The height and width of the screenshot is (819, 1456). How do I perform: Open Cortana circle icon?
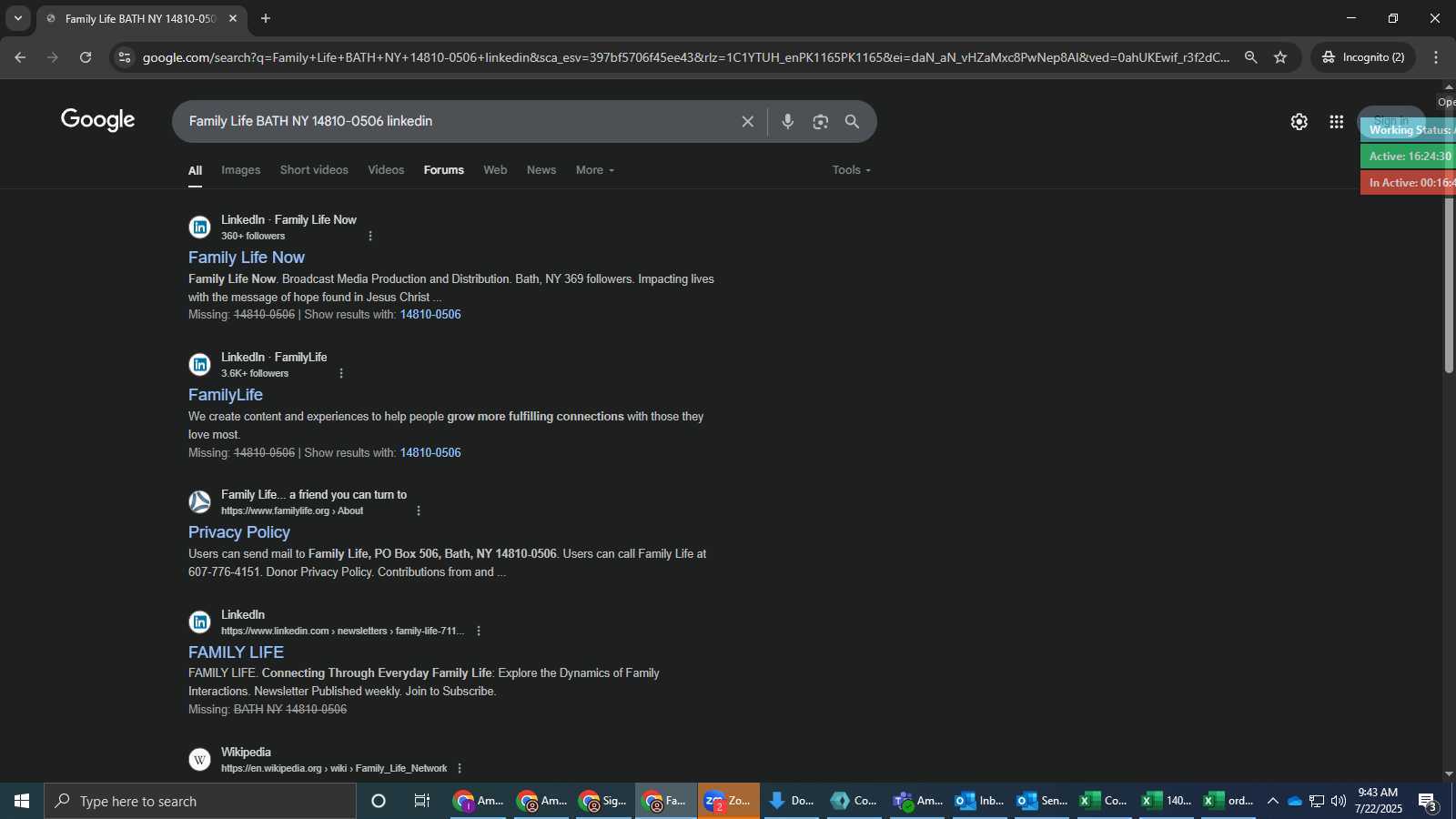(379, 801)
